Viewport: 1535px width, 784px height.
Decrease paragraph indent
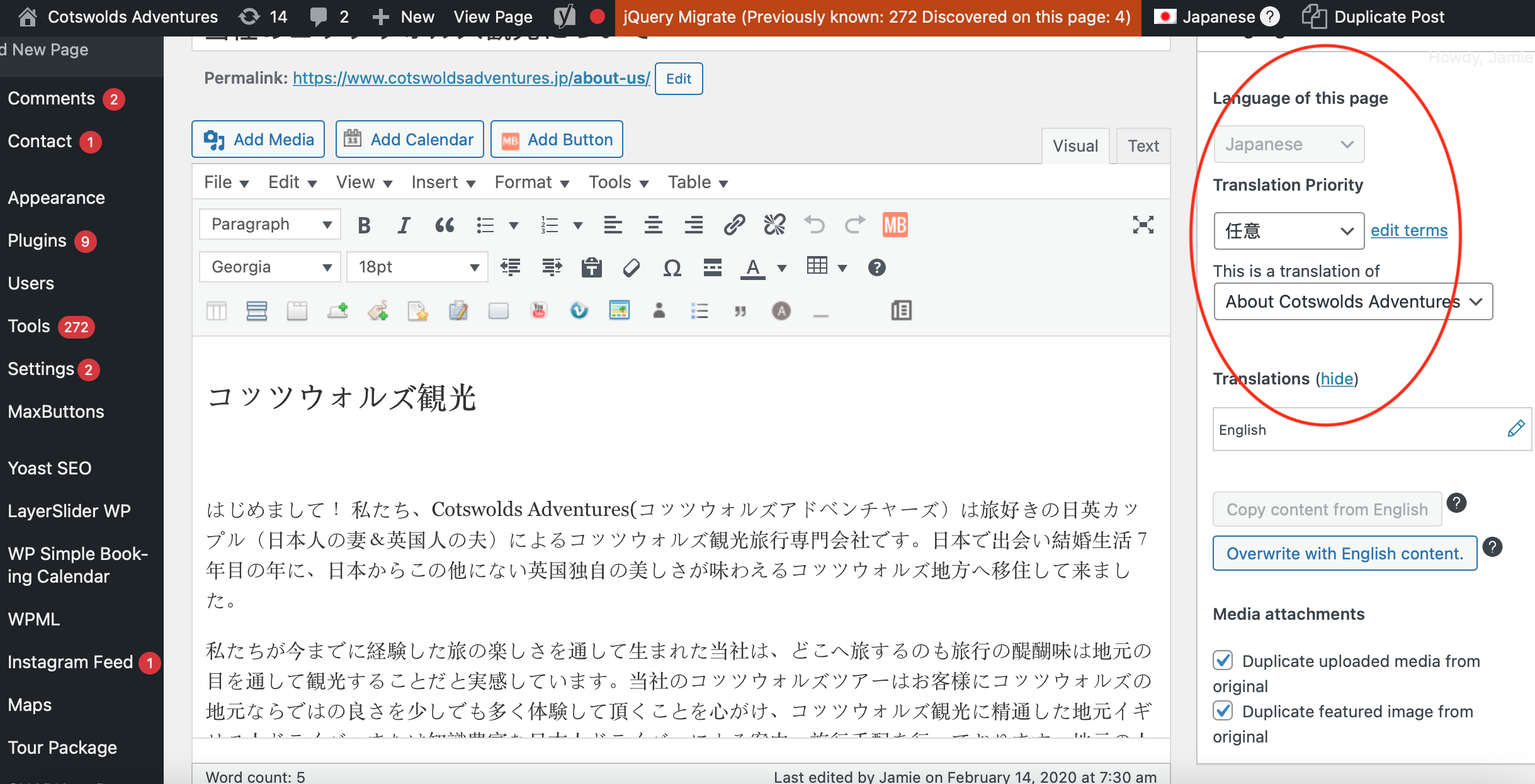pyautogui.click(x=511, y=267)
